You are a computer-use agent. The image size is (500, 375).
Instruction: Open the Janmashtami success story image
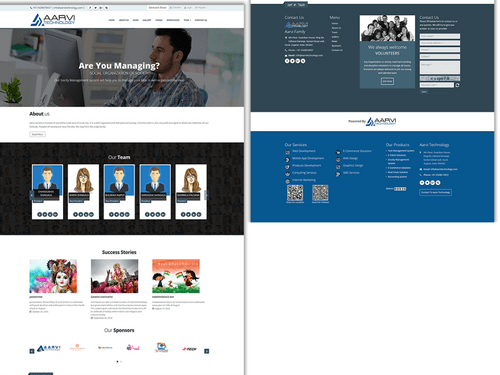(x=53, y=276)
